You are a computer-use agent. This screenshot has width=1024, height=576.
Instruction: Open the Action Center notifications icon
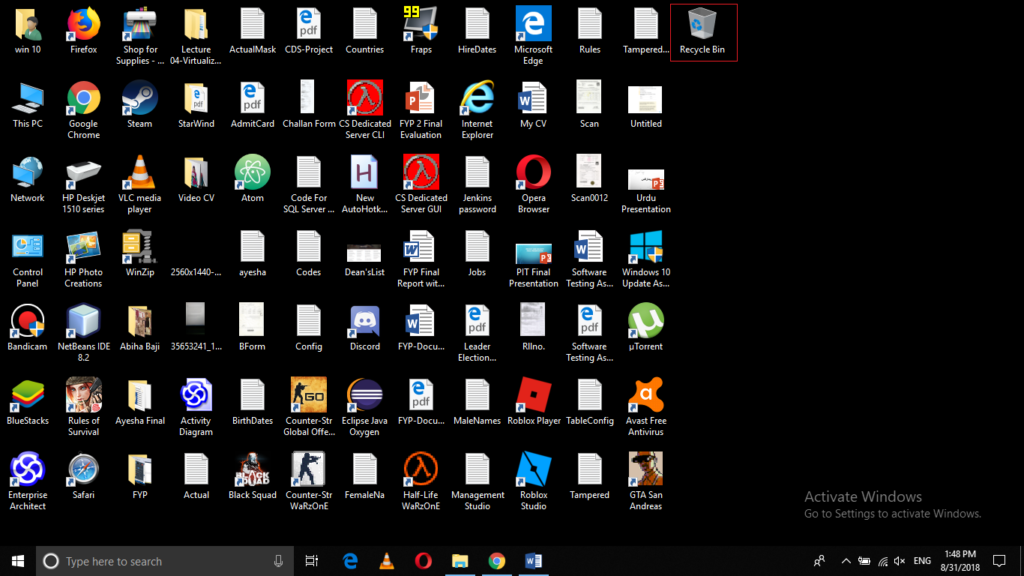pos(999,561)
